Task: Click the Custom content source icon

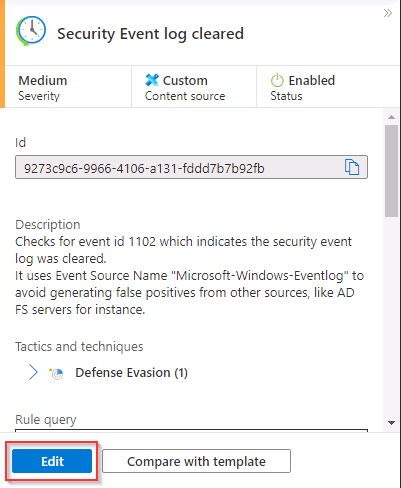Action: (152, 80)
